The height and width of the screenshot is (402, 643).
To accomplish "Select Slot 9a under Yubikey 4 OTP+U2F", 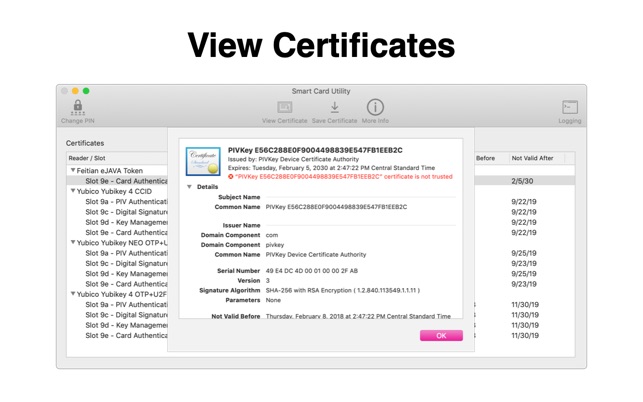I will click(126, 304).
